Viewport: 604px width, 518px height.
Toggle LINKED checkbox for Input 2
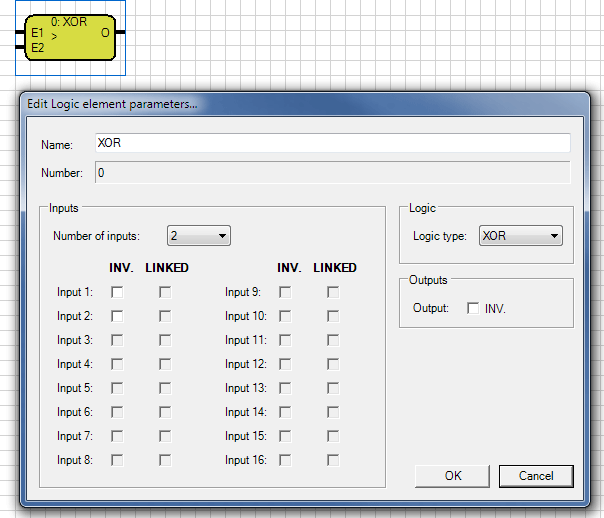[x=165, y=316]
